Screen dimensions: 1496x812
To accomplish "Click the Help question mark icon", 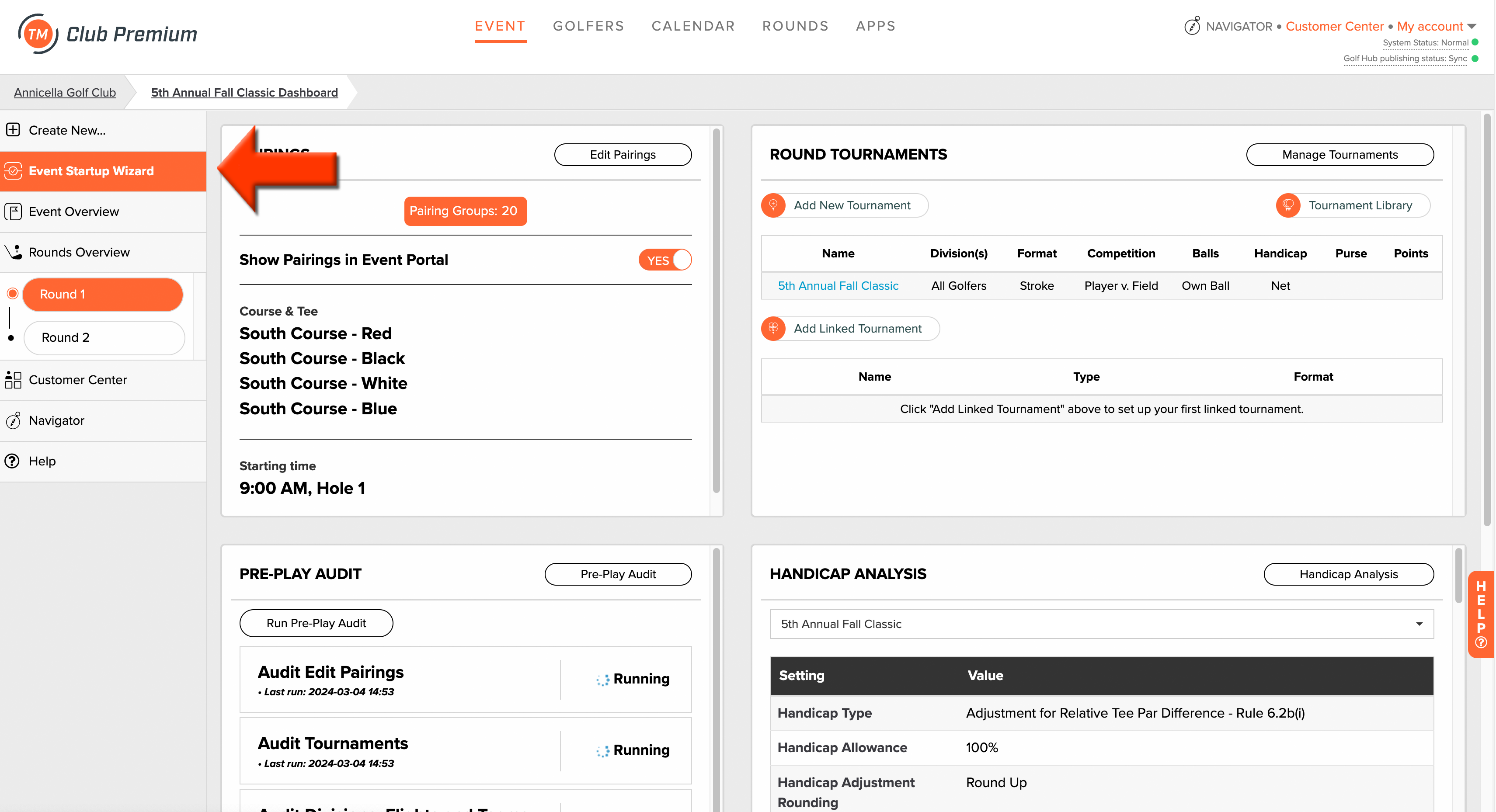I will pyautogui.click(x=12, y=461).
